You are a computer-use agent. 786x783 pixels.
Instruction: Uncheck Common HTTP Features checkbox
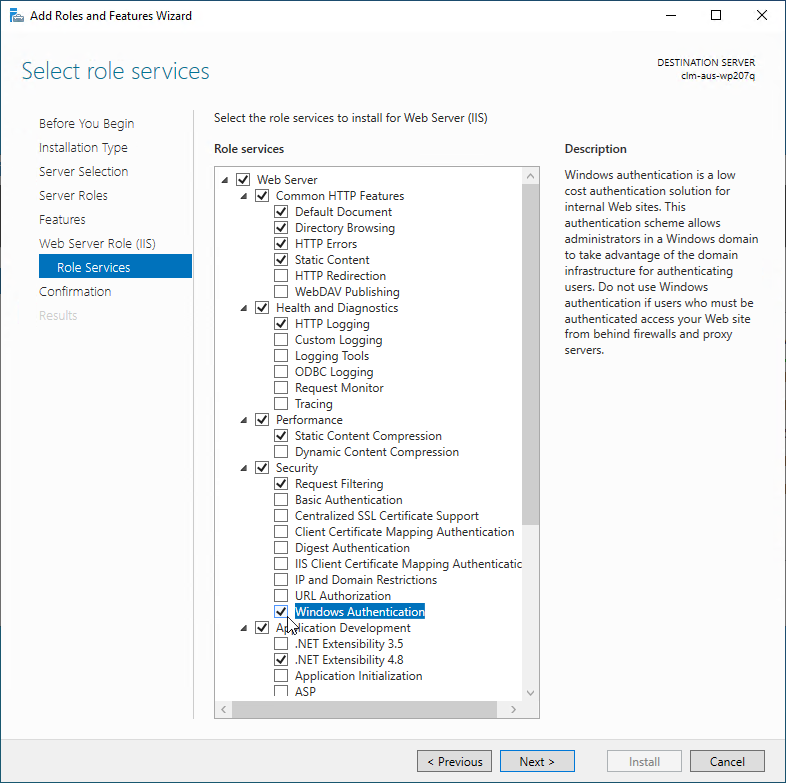262,195
